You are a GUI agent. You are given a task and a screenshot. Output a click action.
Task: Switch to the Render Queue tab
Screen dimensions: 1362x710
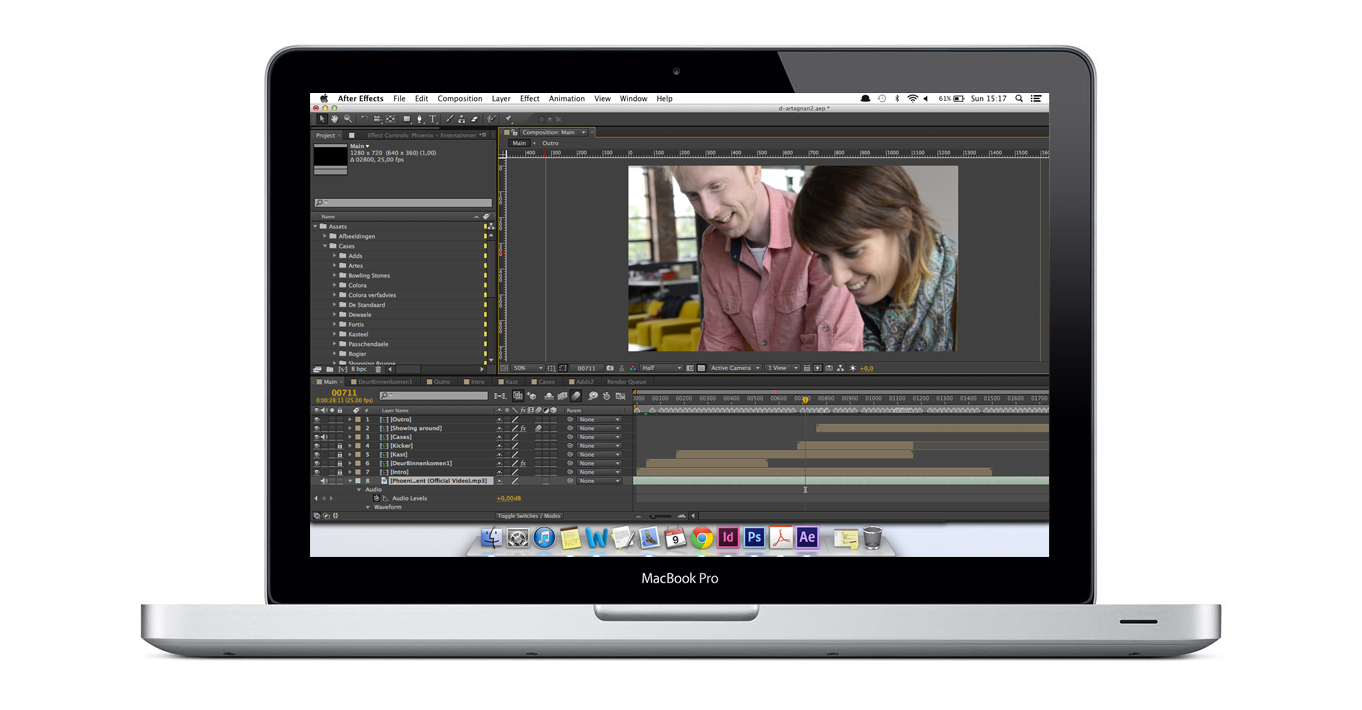tap(627, 382)
